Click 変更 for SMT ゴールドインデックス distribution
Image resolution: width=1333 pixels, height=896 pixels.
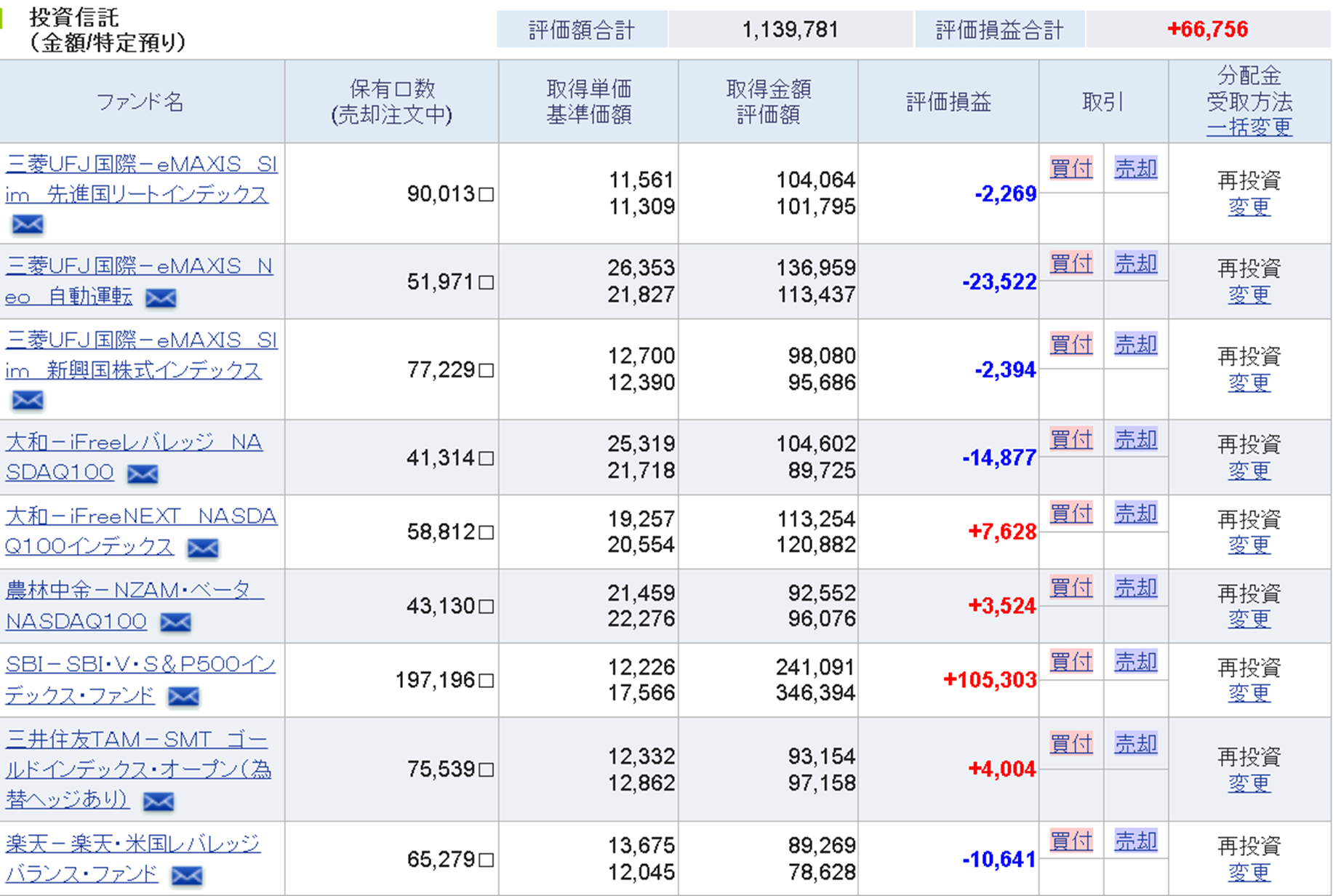click(1249, 784)
